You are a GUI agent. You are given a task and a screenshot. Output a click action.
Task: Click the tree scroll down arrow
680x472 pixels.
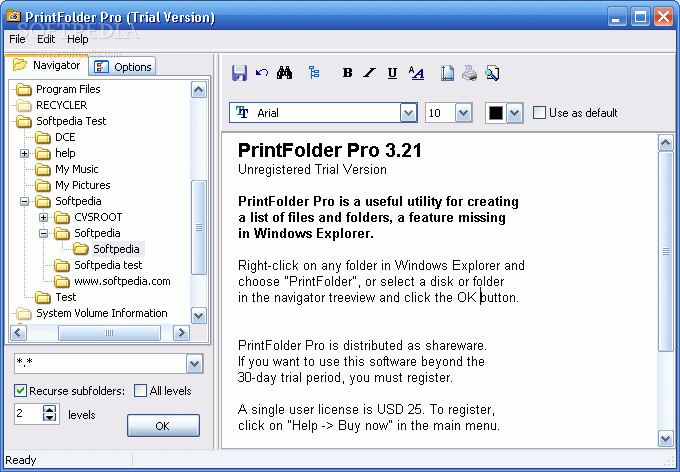point(199,315)
